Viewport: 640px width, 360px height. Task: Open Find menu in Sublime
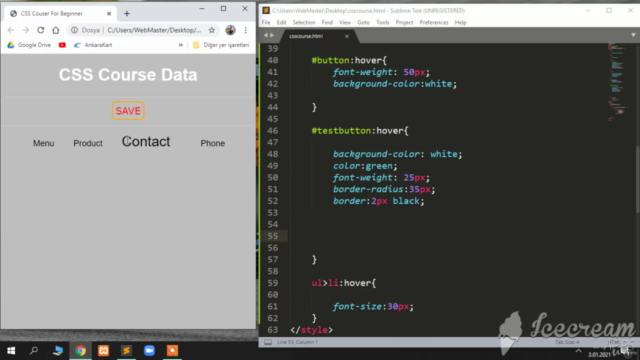pos(327,22)
